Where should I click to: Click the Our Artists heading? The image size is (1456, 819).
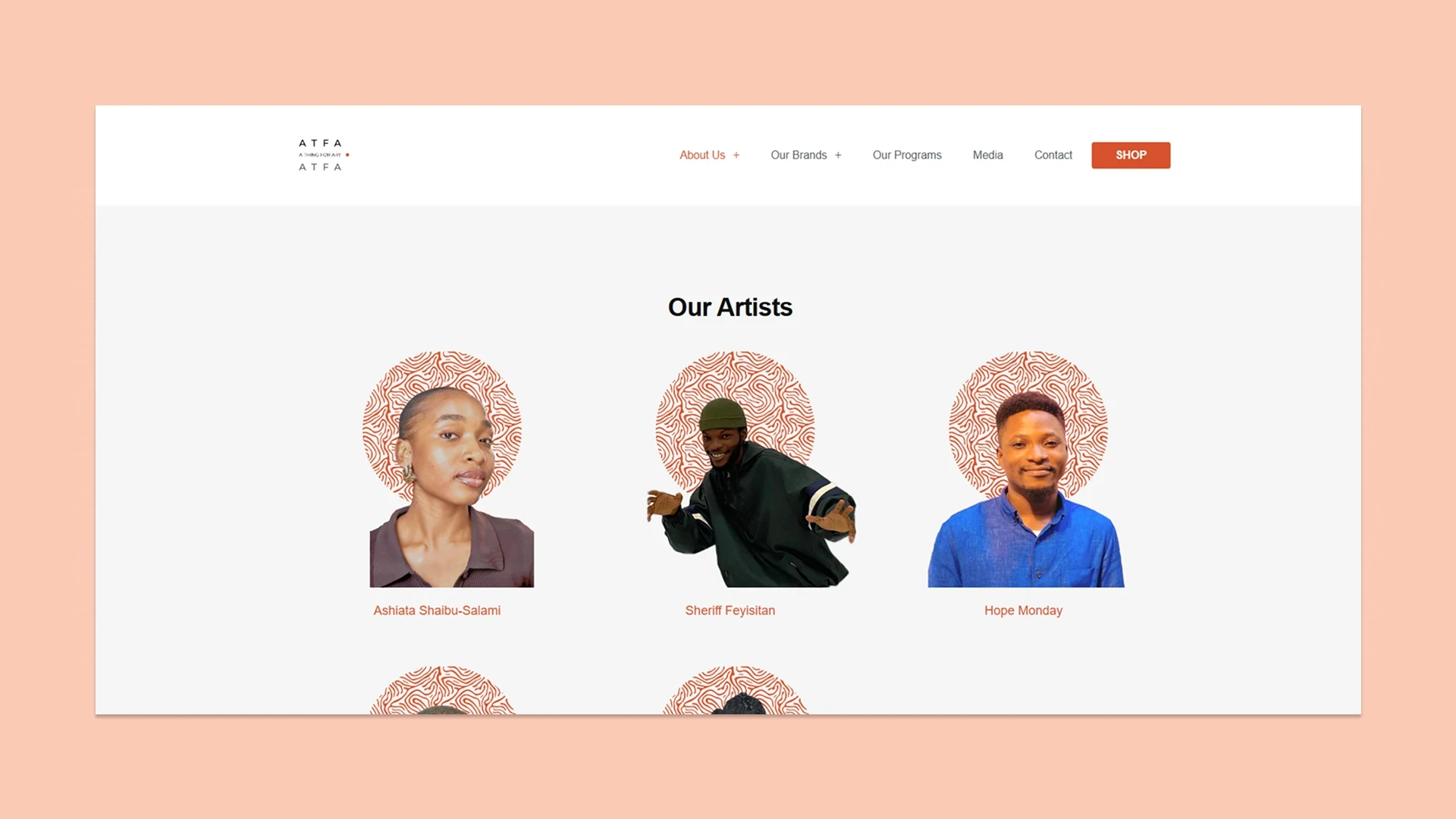point(730,307)
